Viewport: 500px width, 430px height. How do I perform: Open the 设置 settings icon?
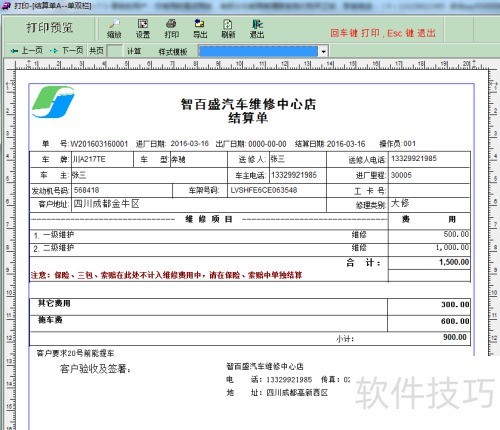[x=143, y=24]
